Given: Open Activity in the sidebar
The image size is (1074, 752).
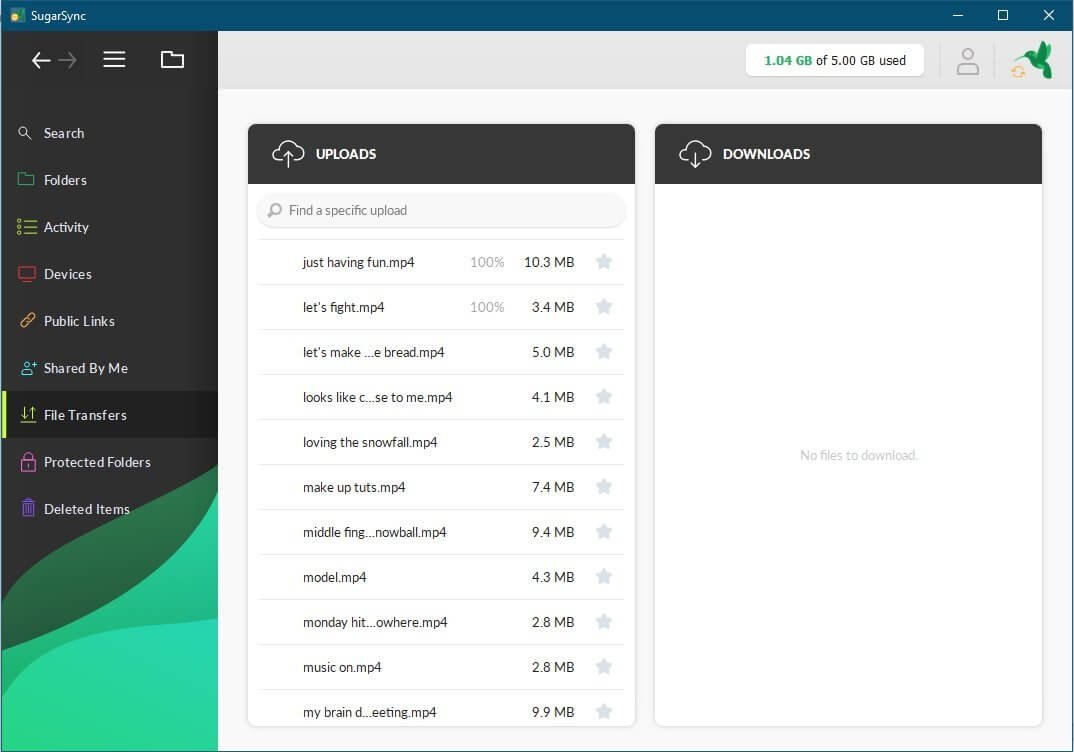Looking at the screenshot, I should coord(110,227).
